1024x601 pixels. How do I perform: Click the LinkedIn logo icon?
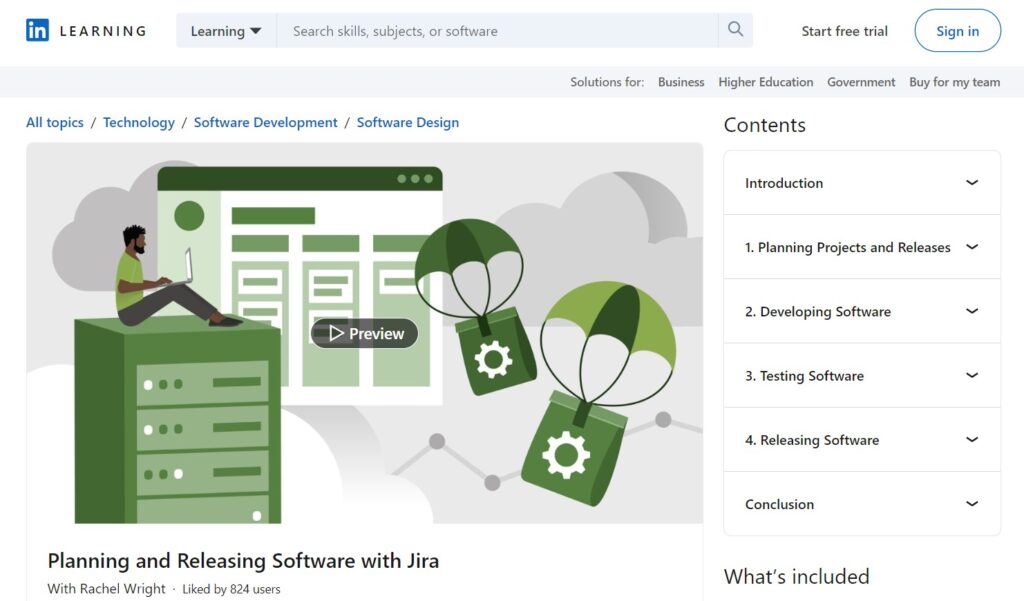37,30
